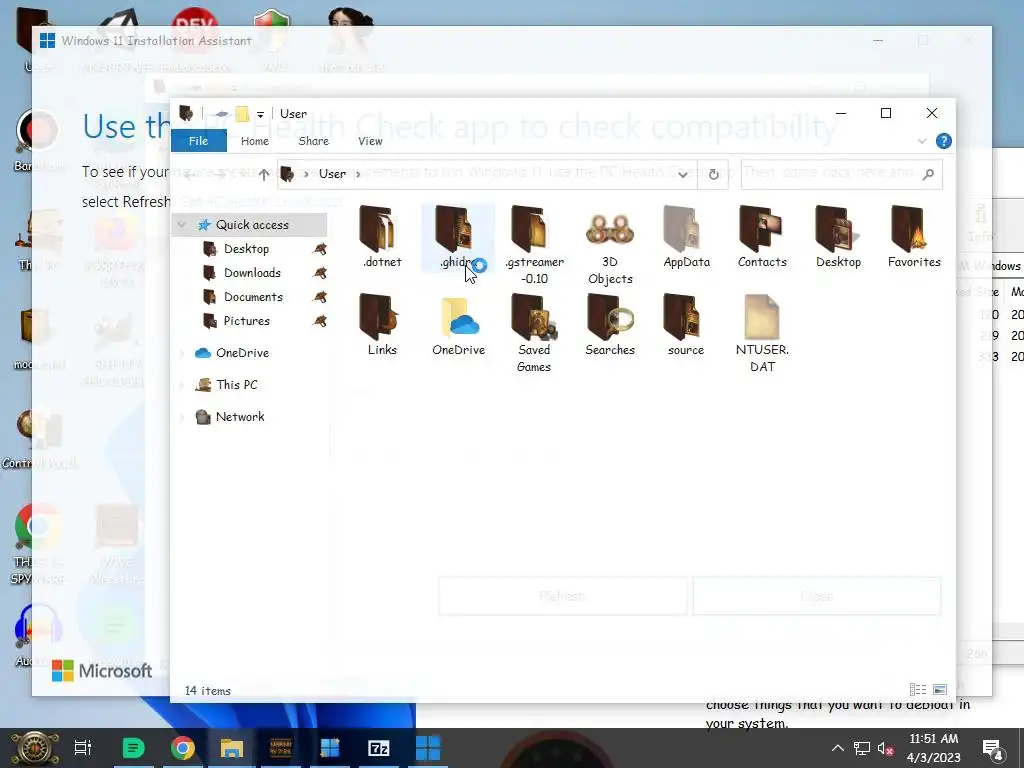The image size is (1024, 768).
Task: Switch to details view in status bar
Action: coord(918,690)
